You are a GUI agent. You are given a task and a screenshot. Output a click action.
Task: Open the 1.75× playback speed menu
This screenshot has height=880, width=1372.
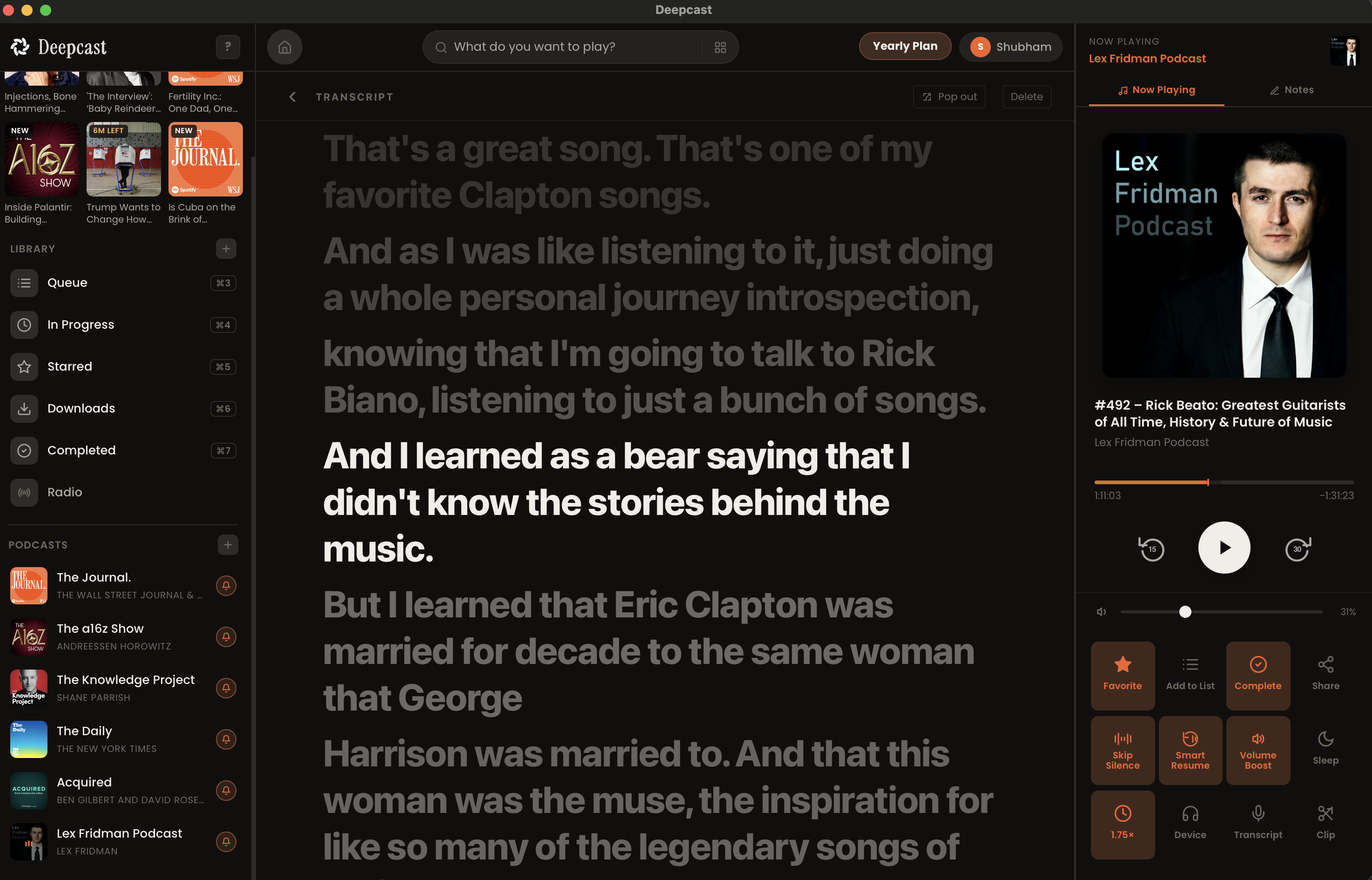click(x=1122, y=823)
